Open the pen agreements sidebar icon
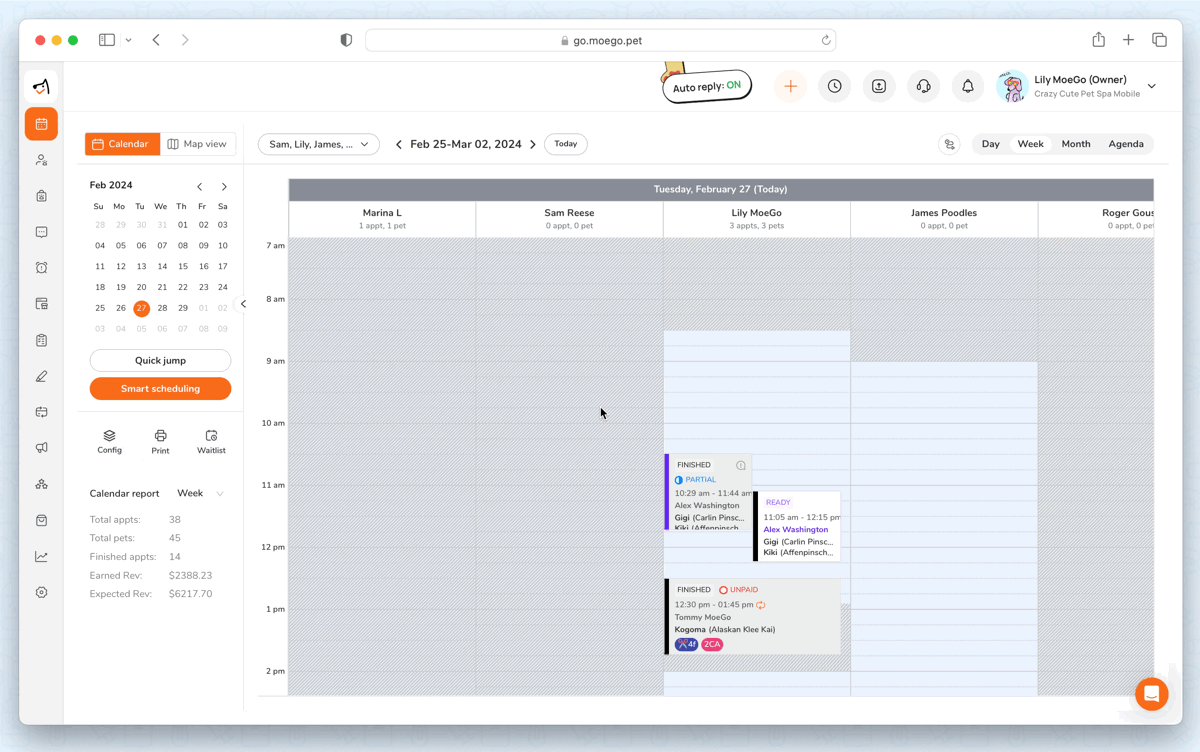 click(41, 376)
